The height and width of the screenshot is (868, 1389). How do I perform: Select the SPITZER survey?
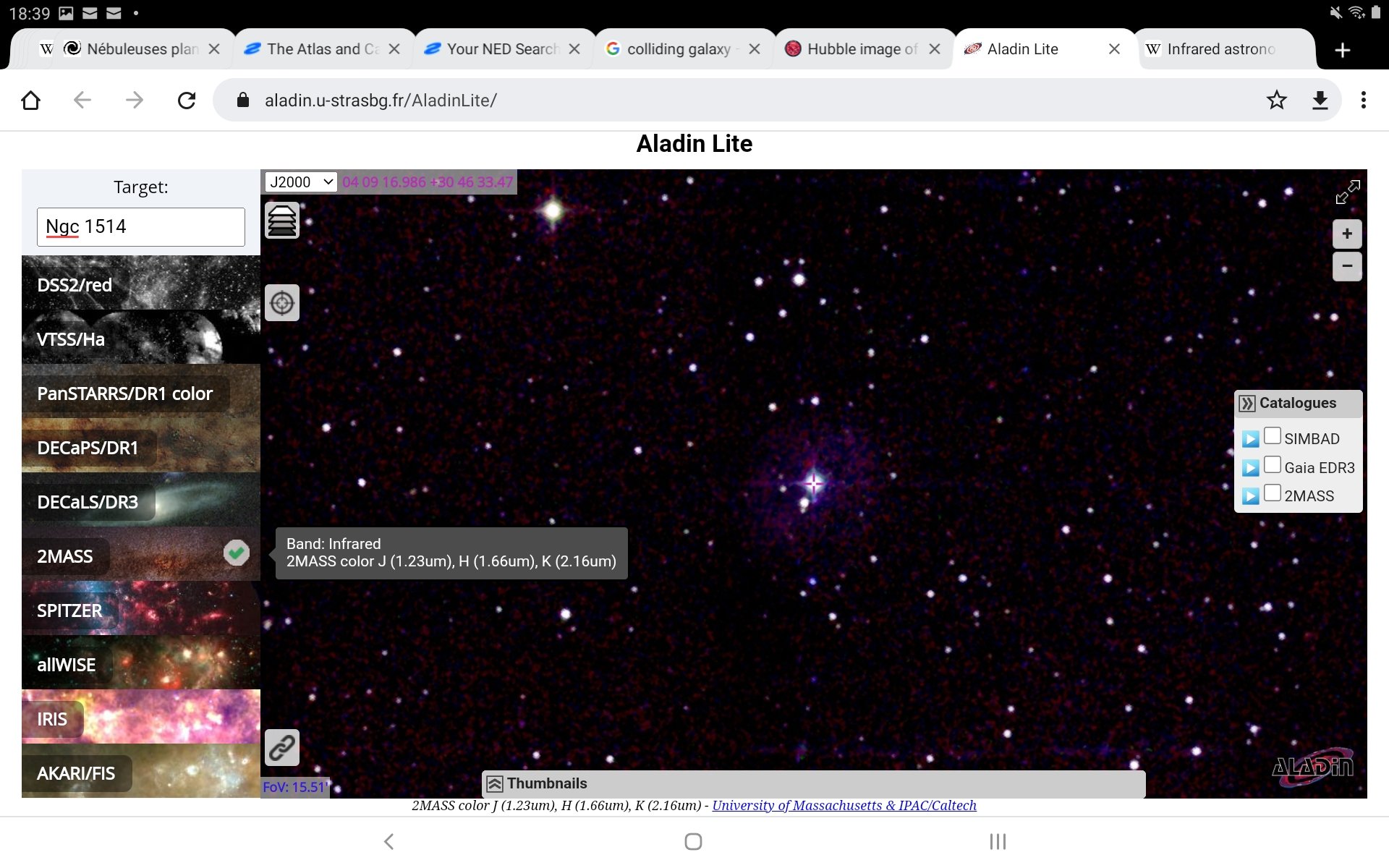coord(141,608)
